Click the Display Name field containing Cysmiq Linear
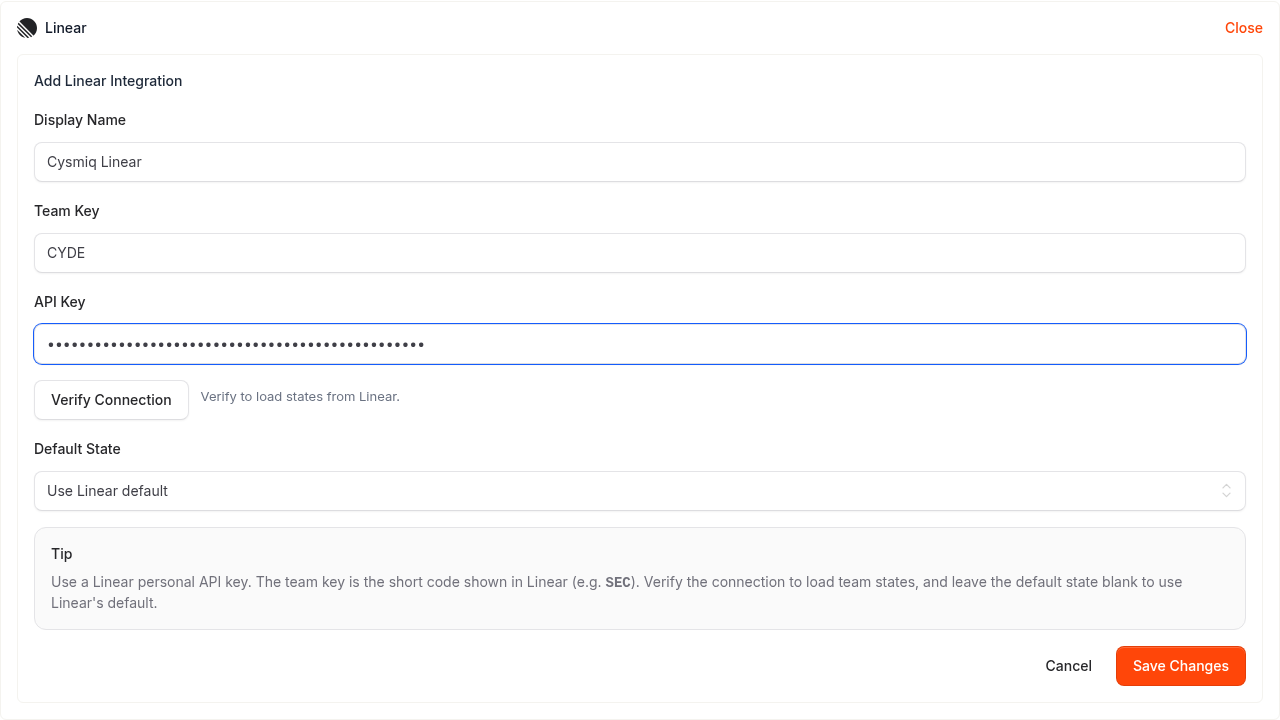Image resolution: width=1280 pixels, height=720 pixels. [x=640, y=161]
